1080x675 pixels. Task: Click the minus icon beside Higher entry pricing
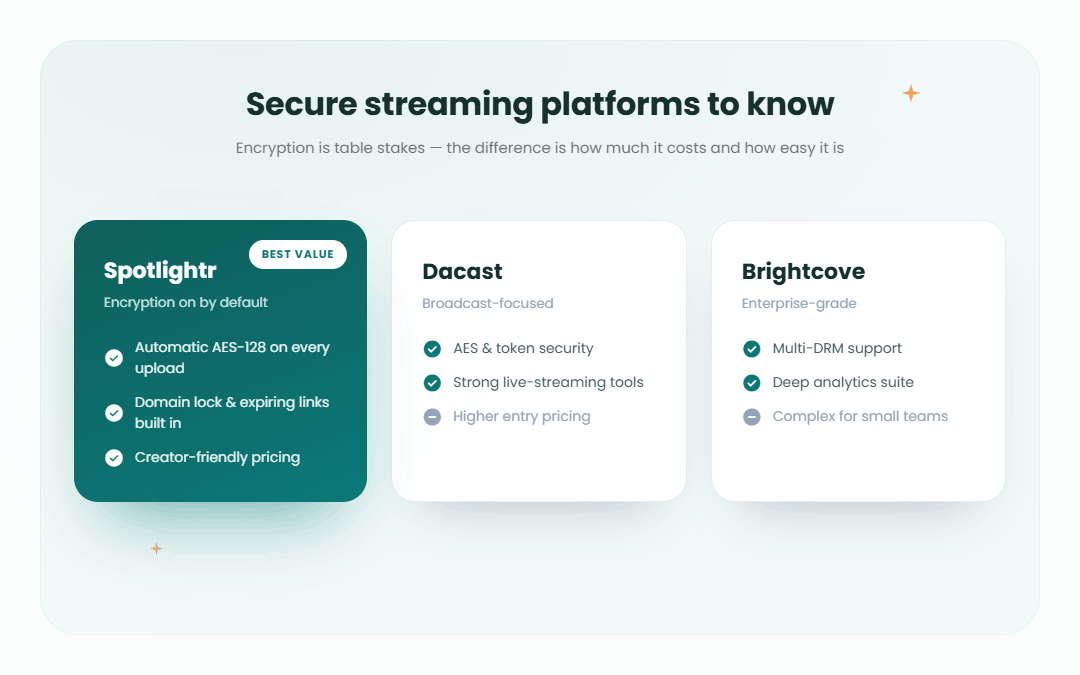(432, 417)
